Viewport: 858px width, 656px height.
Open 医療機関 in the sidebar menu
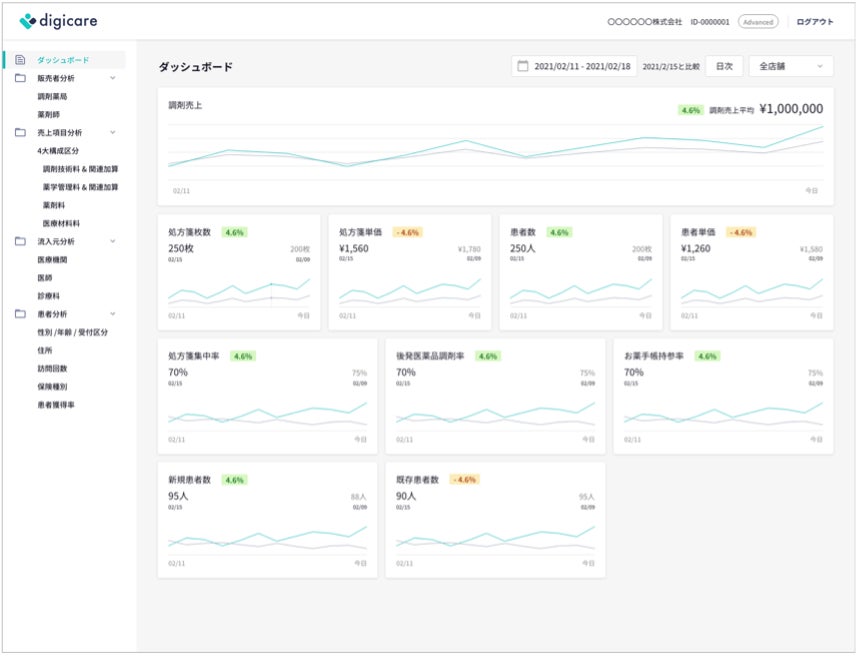52,259
